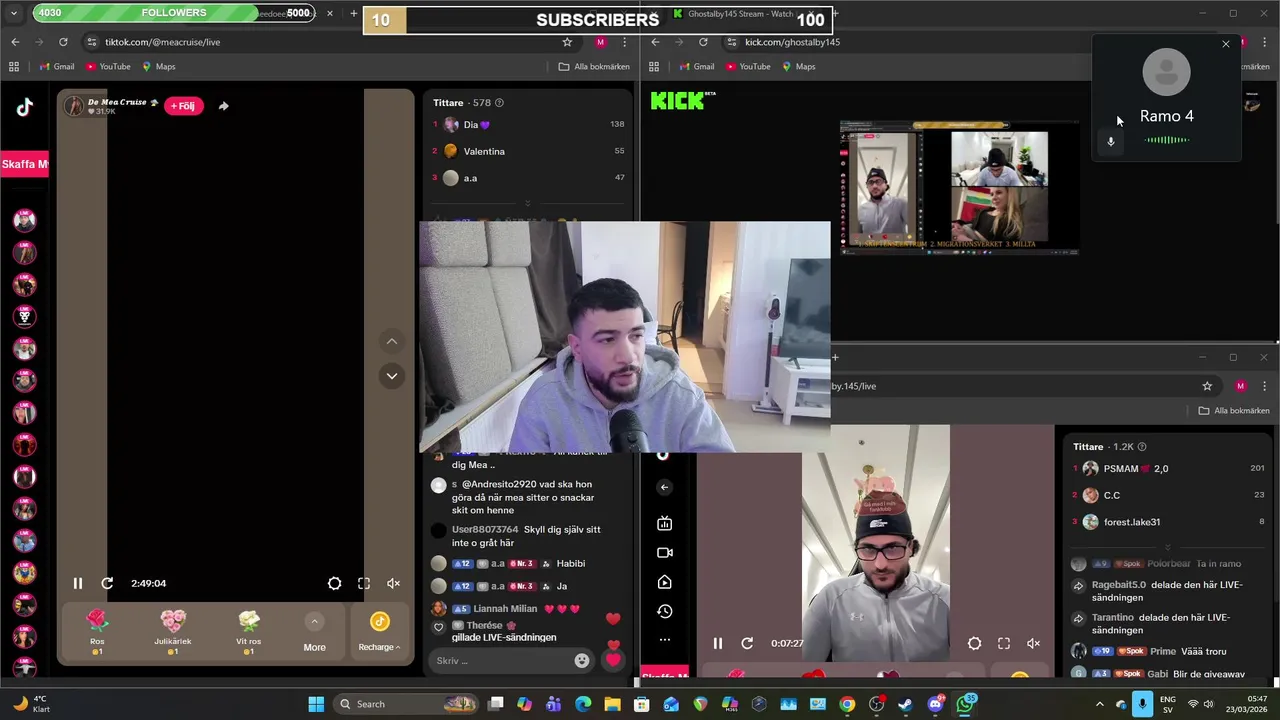Click the taskbar Search box
This screenshot has width=1280, height=720.
(x=406, y=704)
